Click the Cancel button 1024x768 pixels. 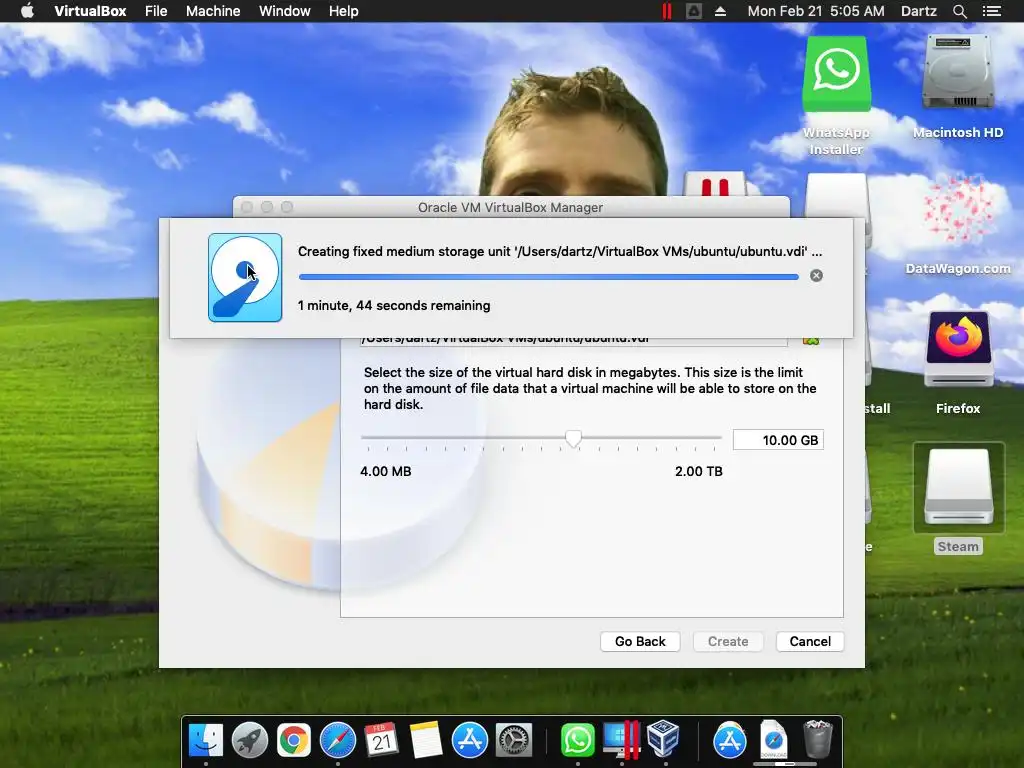(810, 641)
